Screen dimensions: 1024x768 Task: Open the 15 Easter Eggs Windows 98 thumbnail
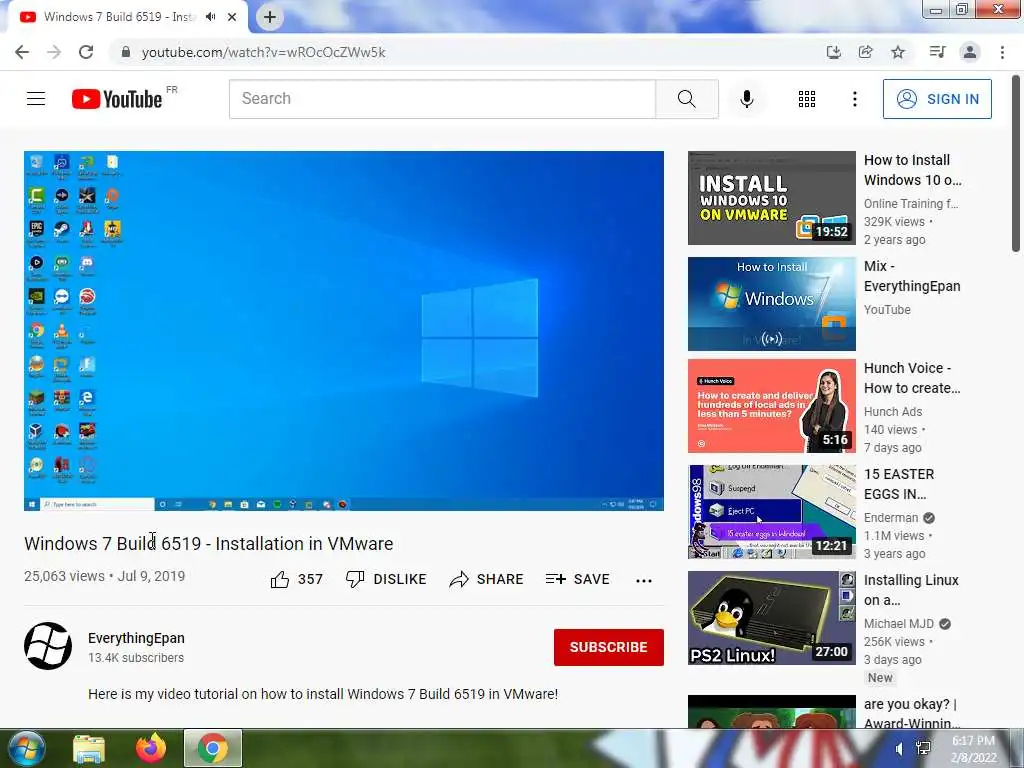tap(771, 512)
